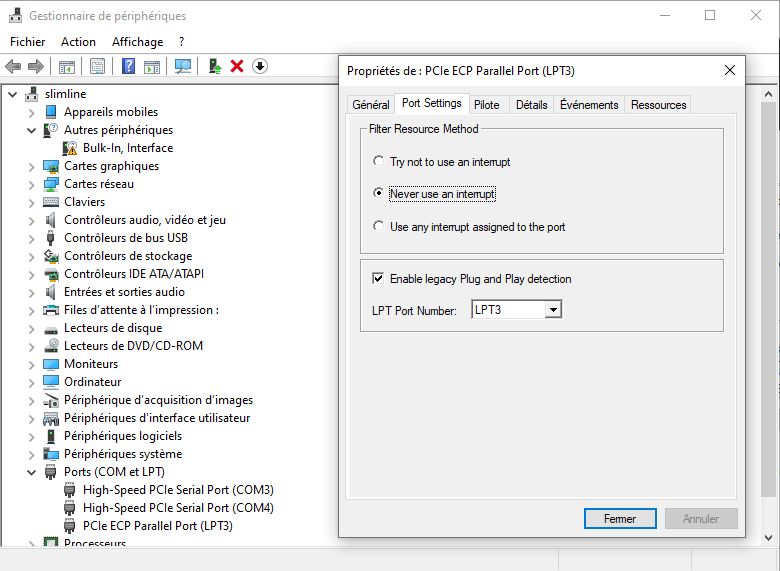Expand the Cartes graphiques branch
This screenshot has width=780, height=571.
[x=31, y=167]
